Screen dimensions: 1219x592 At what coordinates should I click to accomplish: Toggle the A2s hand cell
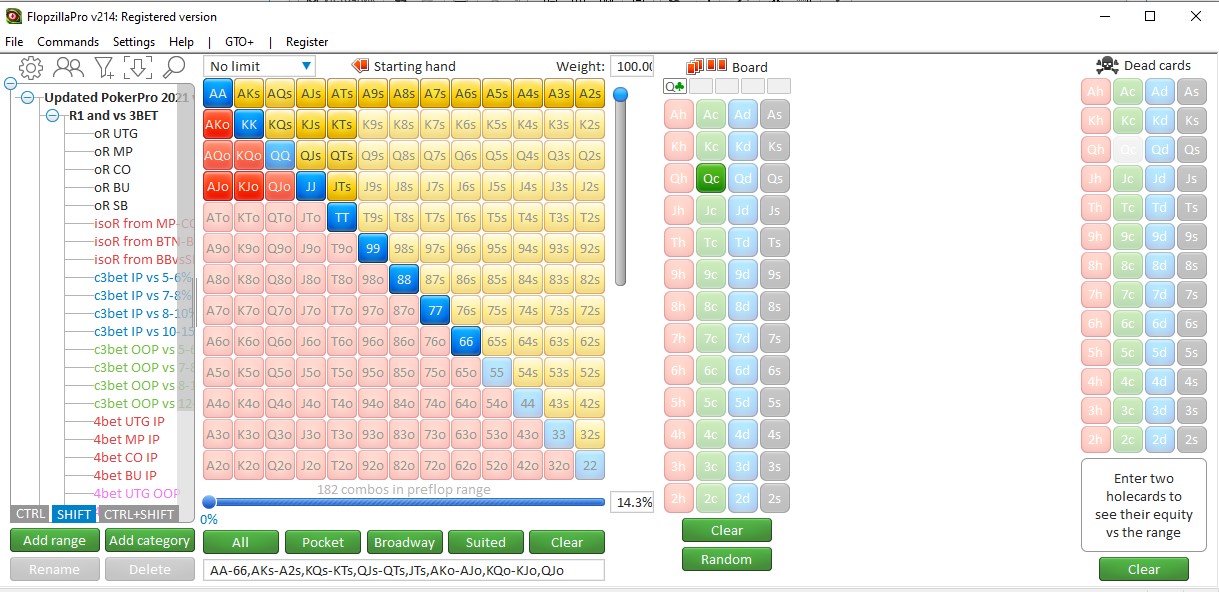pyautogui.click(x=590, y=94)
